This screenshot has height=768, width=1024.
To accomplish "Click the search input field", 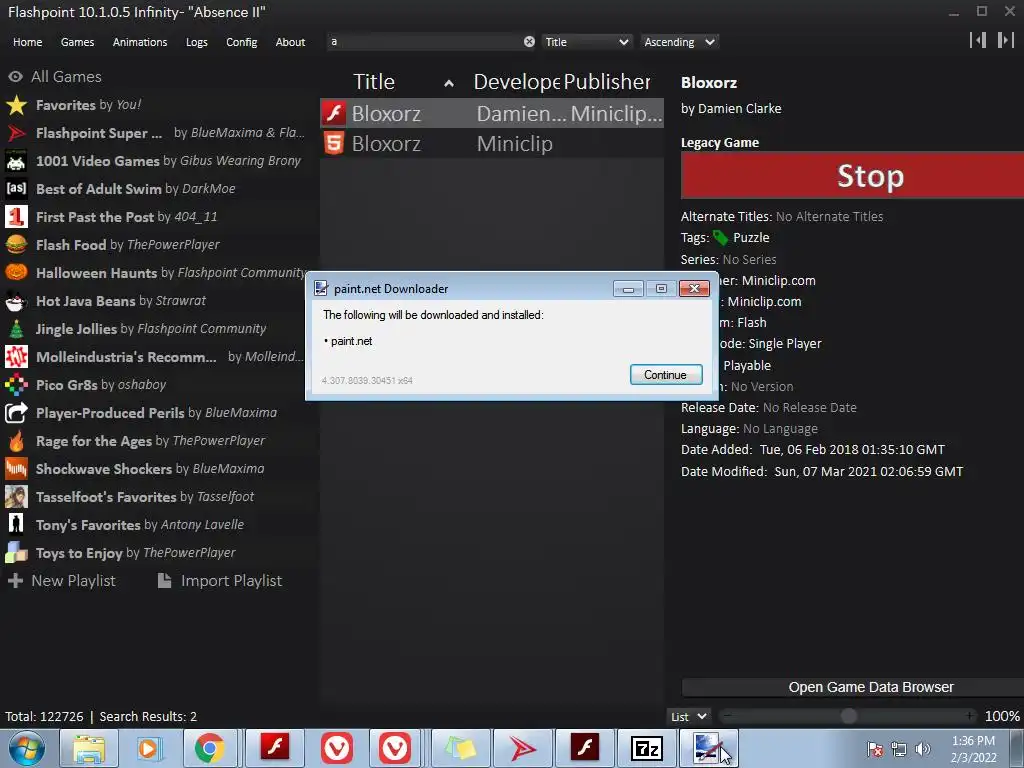I will 424,42.
